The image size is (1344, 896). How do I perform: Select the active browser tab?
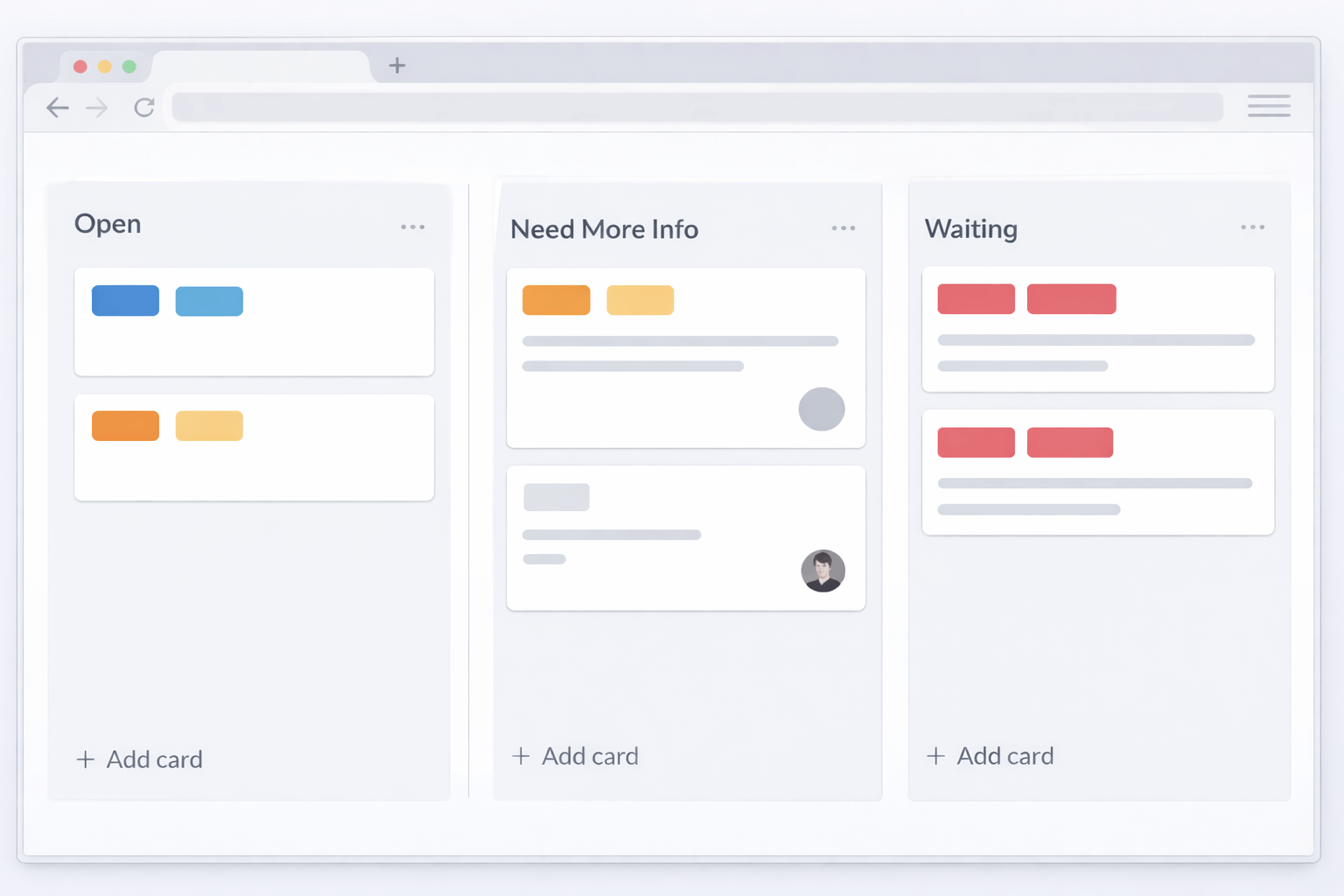(260, 66)
